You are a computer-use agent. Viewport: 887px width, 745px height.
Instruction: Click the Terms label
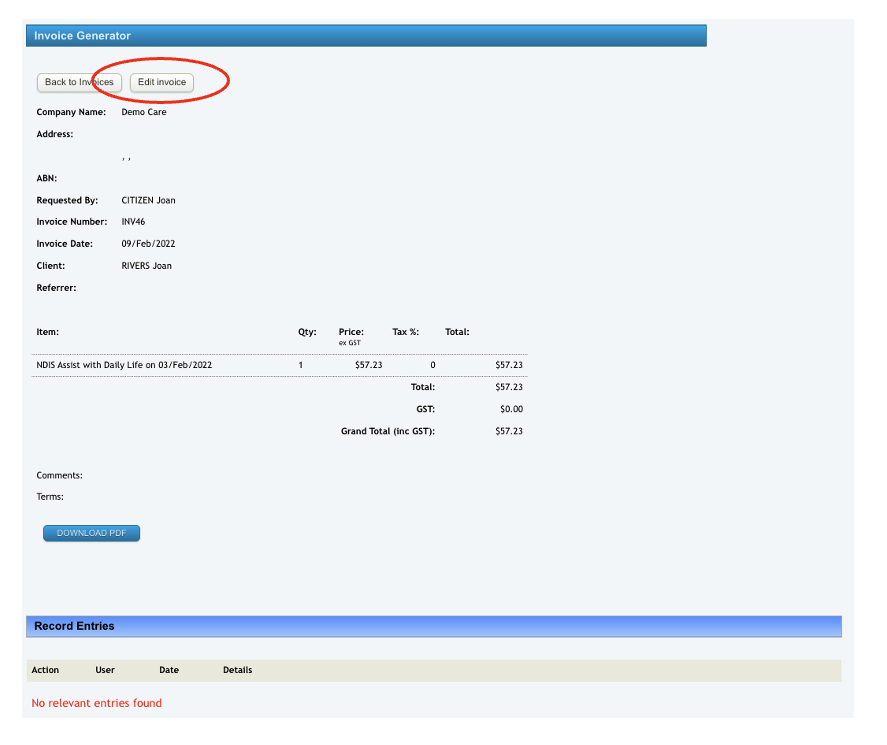[50, 497]
